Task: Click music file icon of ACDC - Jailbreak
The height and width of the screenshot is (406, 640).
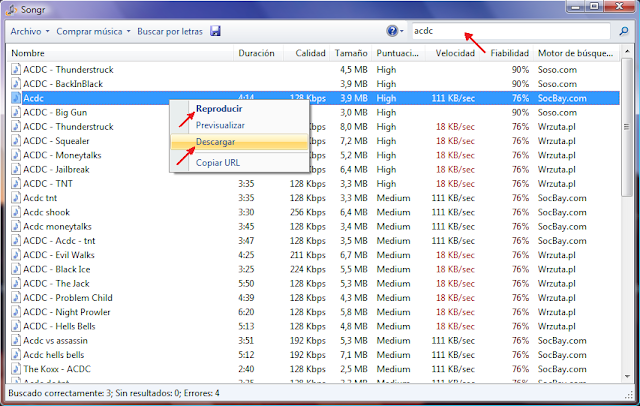Action: click(16, 169)
